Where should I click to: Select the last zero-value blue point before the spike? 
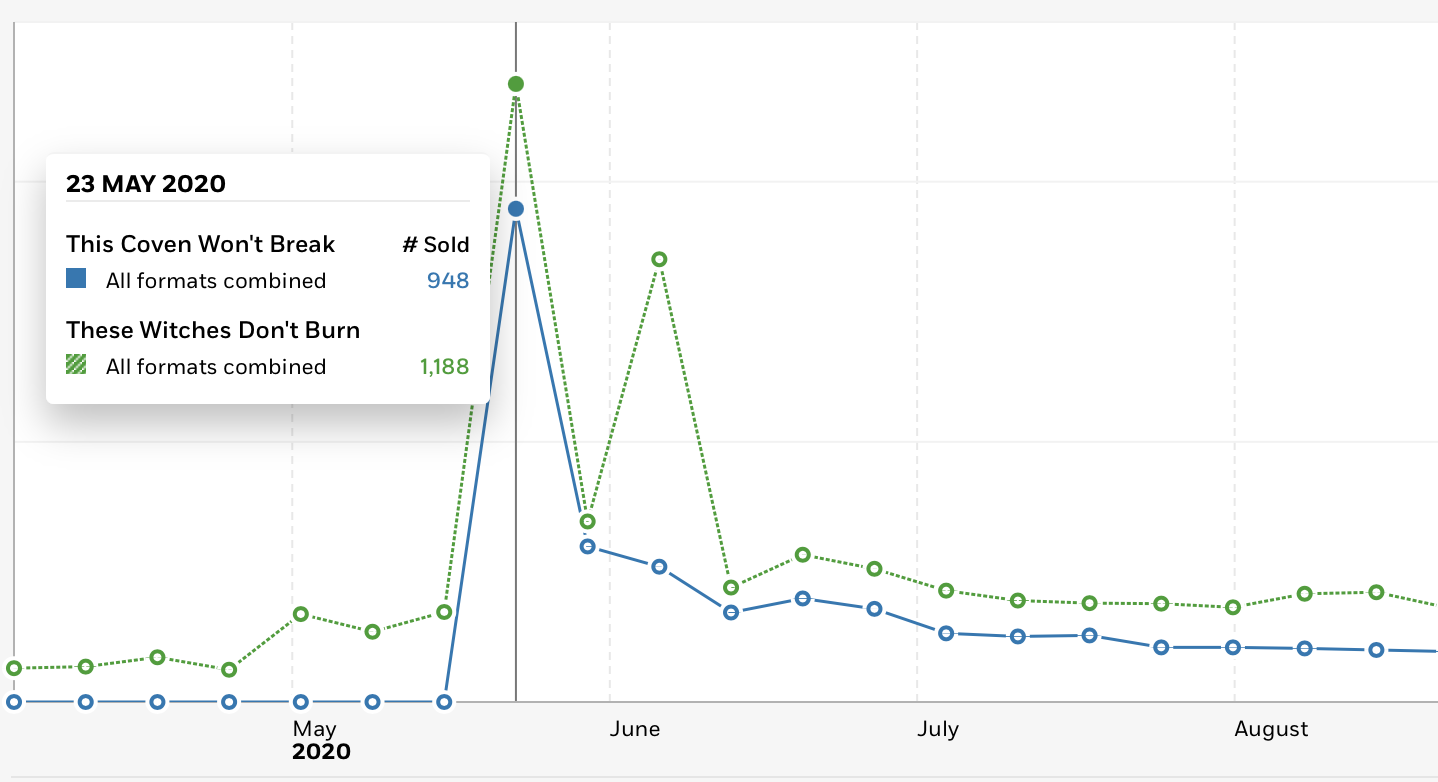coord(444,702)
